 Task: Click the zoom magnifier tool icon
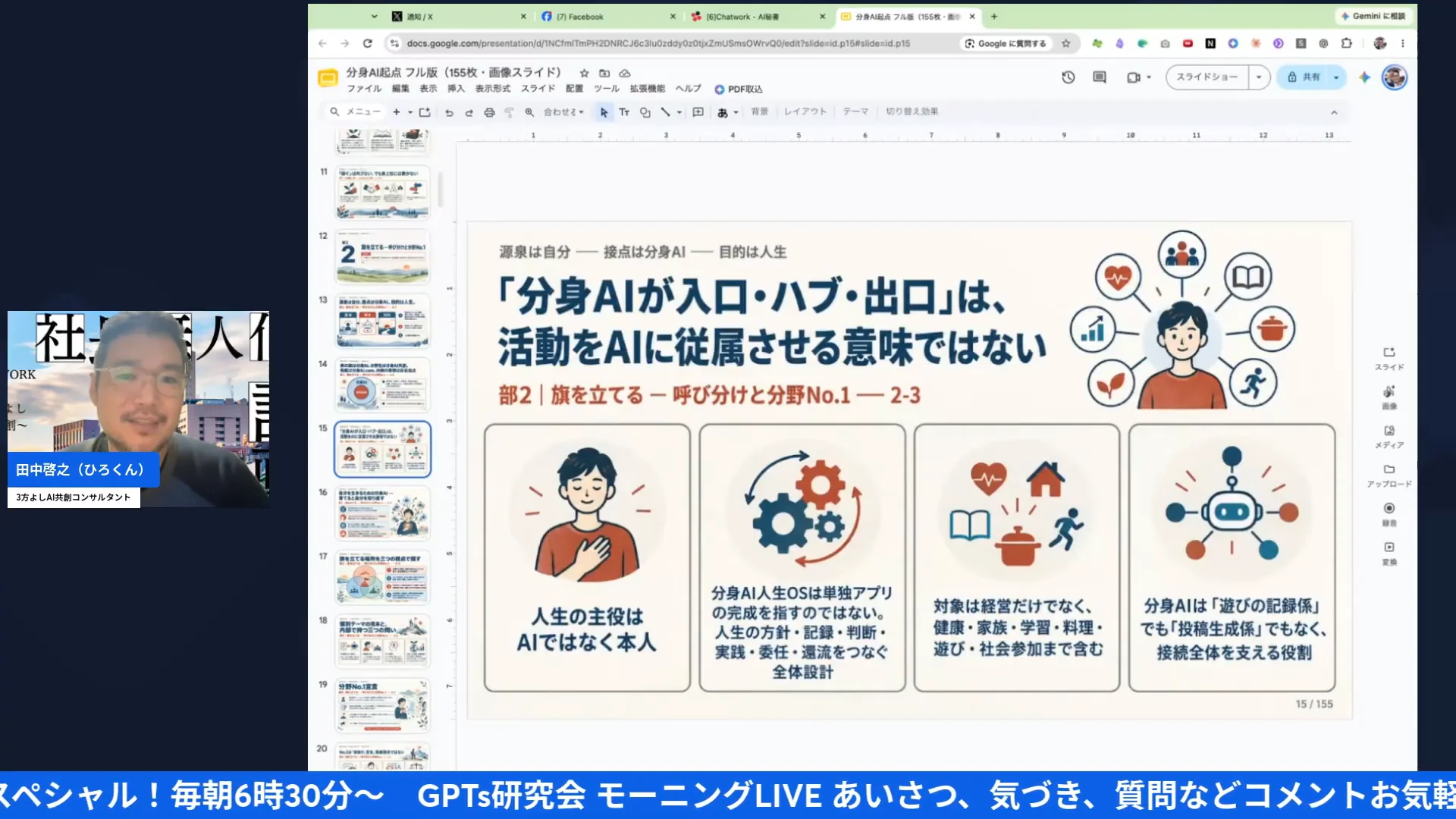(x=529, y=112)
